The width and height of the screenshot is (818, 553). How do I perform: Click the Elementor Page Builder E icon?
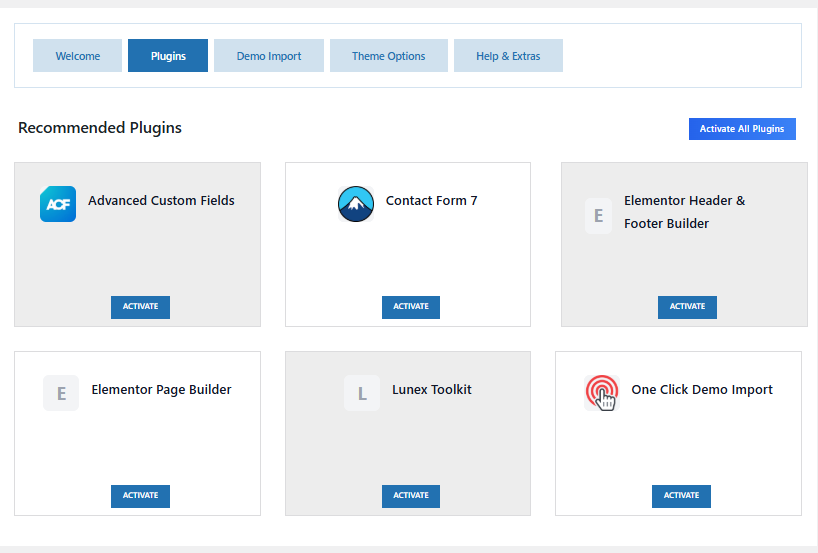pyautogui.click(x=61, y=393)
